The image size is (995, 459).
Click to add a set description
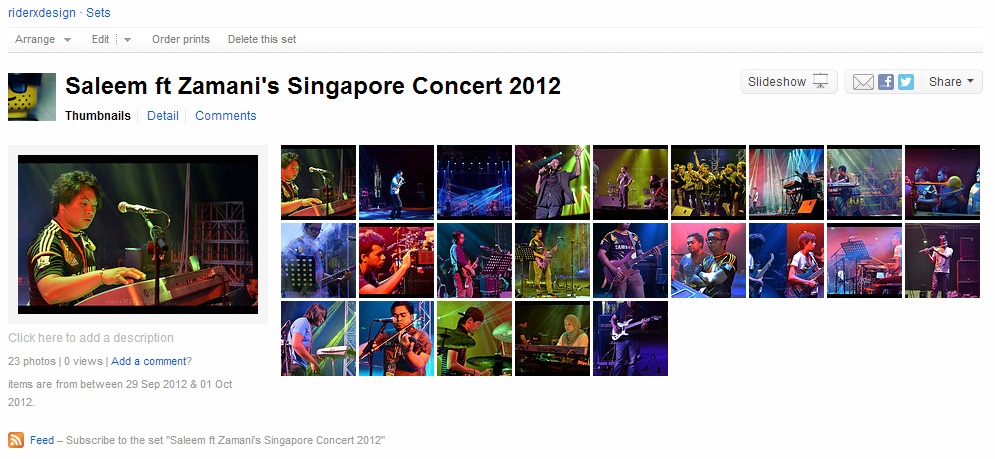pos(91,338)
